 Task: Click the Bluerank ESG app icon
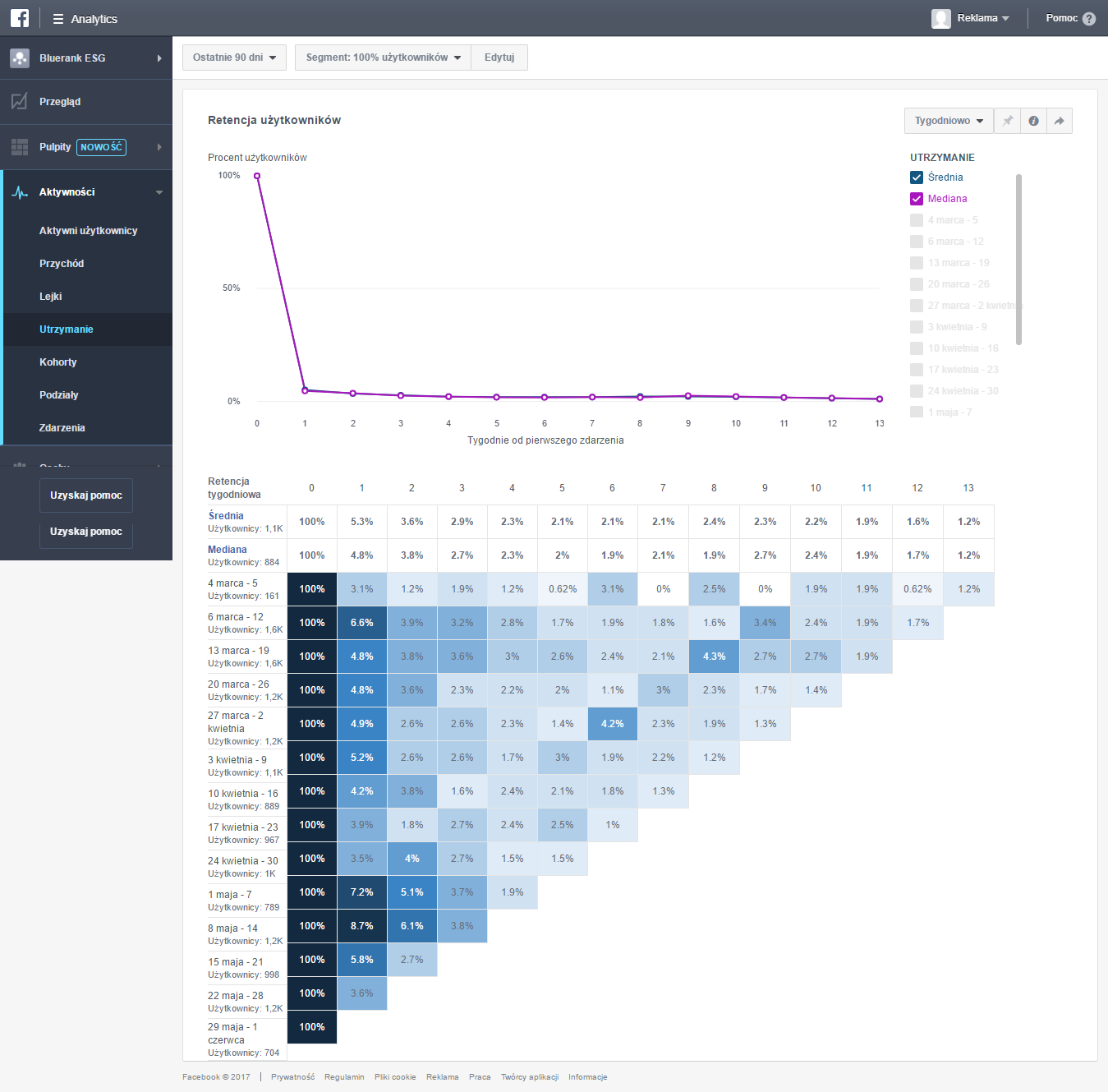tap(20, 58)
